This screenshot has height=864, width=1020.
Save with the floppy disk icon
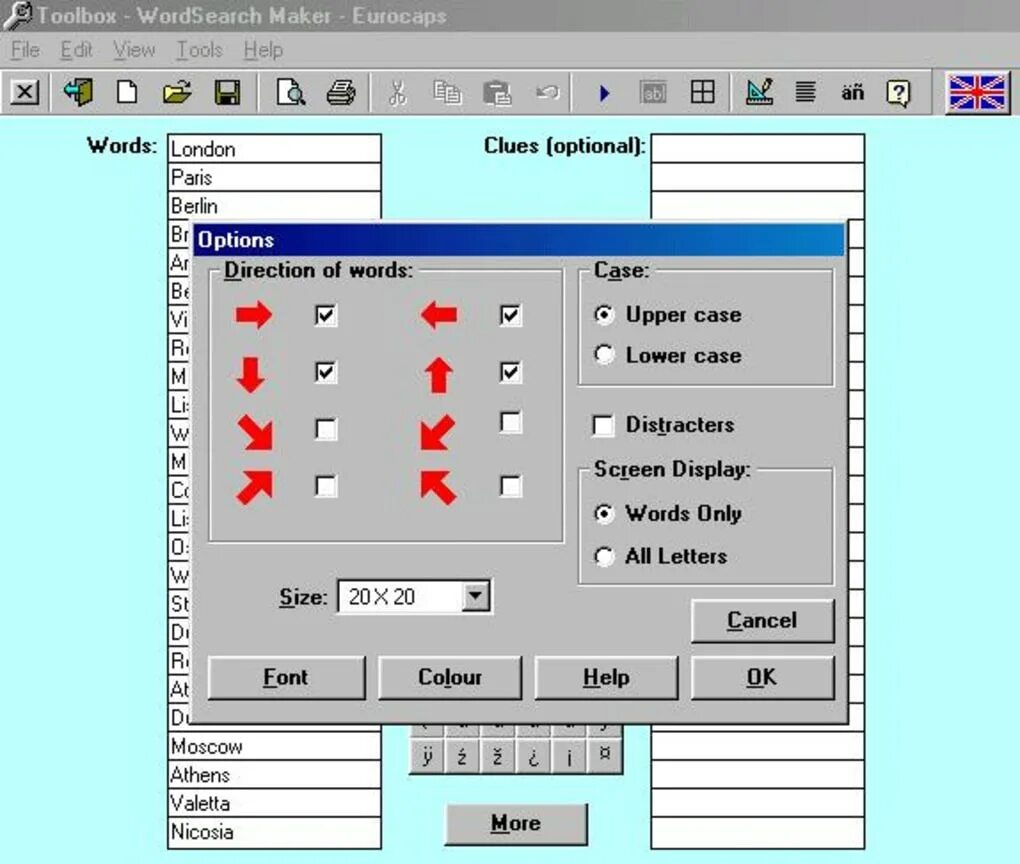(227, 92)
